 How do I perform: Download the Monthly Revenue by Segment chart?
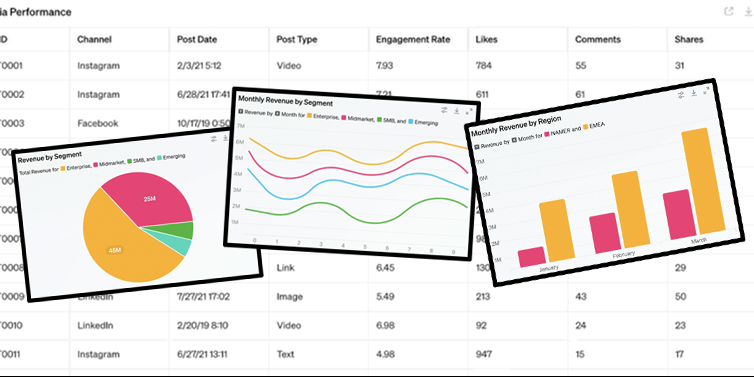click(457, 111)
